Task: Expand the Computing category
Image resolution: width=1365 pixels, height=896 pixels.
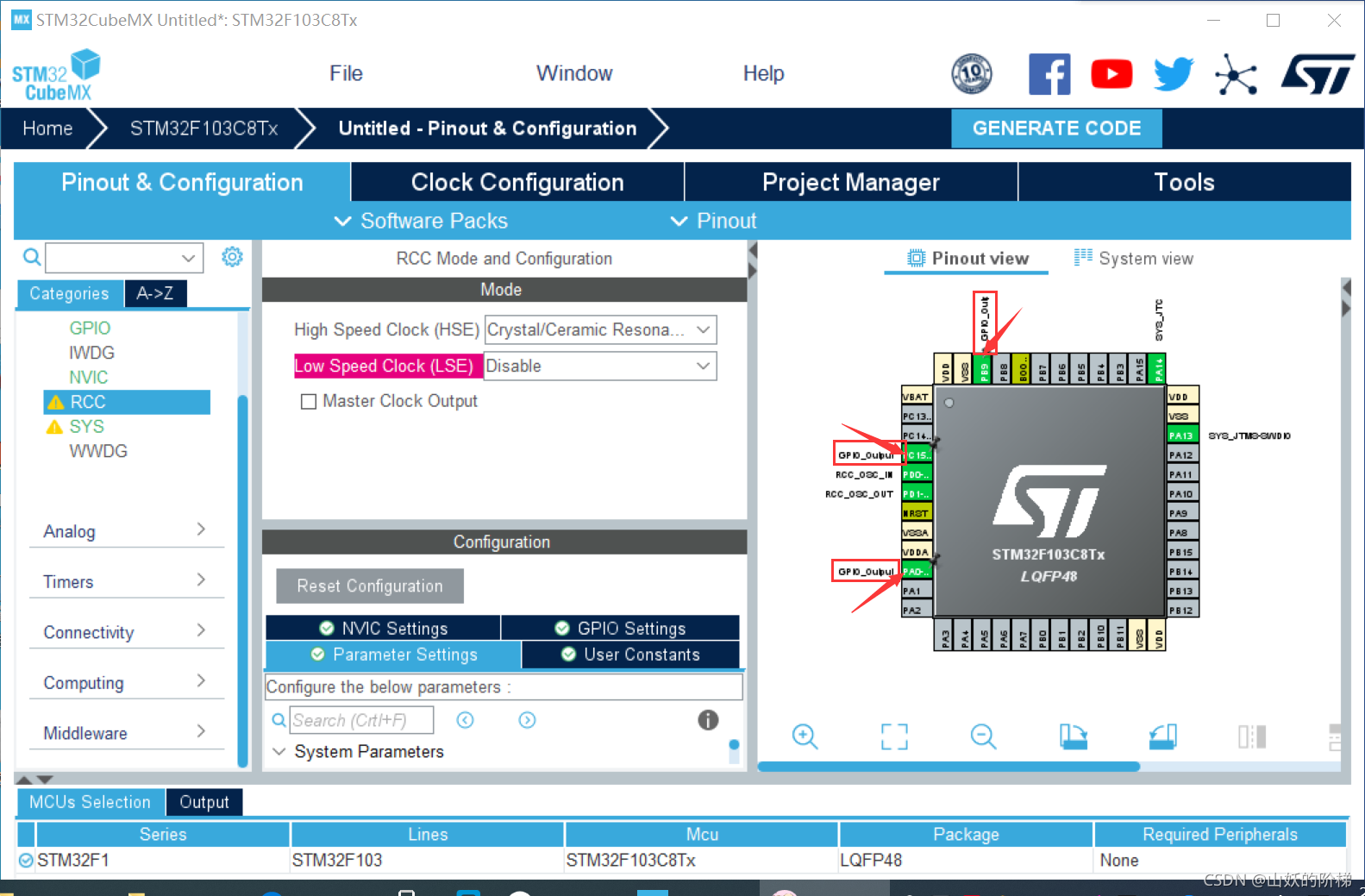Action: click(126, 683)
